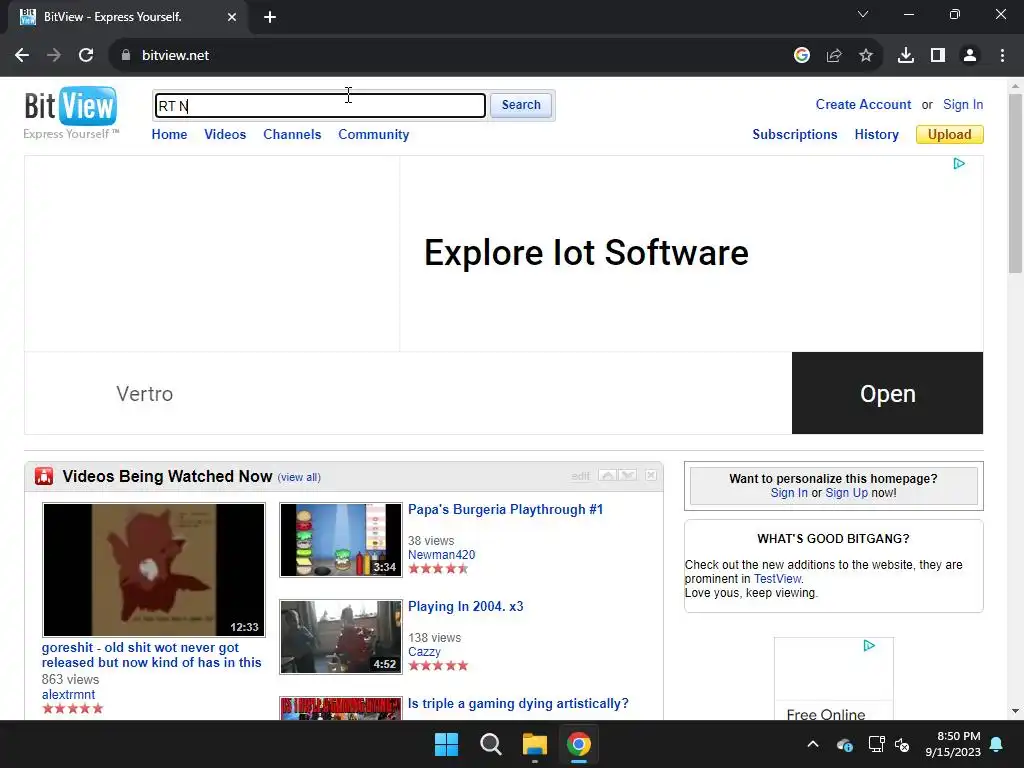The image size is (1024, 768).
Task: Click the edit link in the videos module
Action: pos(580,476)
